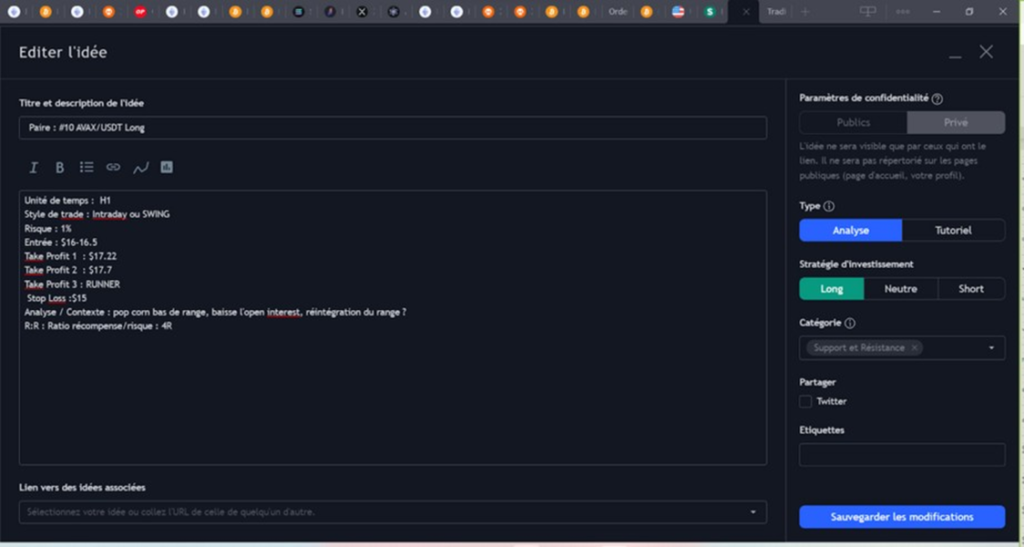Minimize the Editer l'idée dialog
1024x547 pixels.
click(x=955, y=55)
